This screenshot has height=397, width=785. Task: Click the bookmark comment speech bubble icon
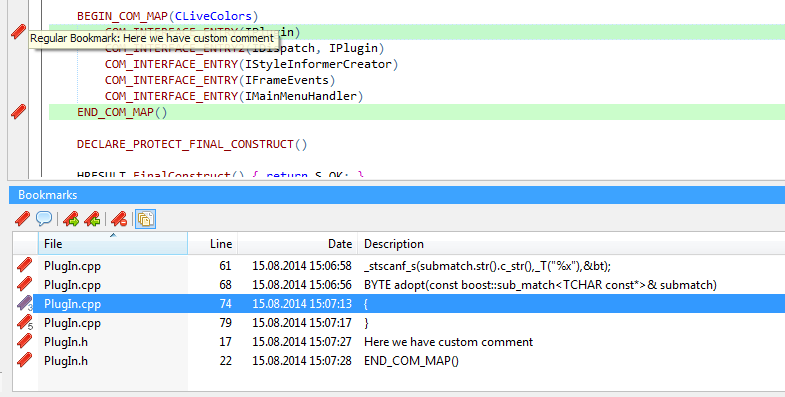[44, 219]
